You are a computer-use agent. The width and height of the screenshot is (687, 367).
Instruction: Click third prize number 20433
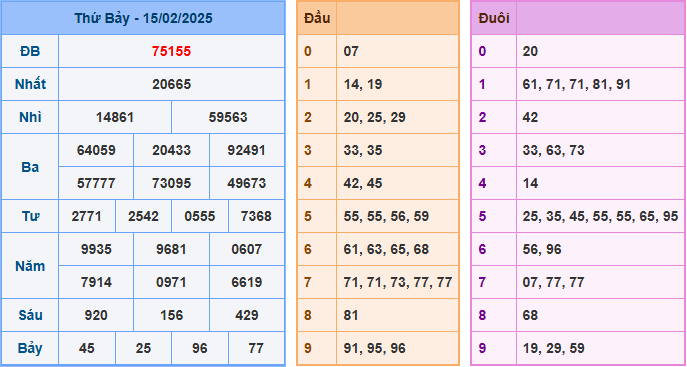tap(171, 150)
